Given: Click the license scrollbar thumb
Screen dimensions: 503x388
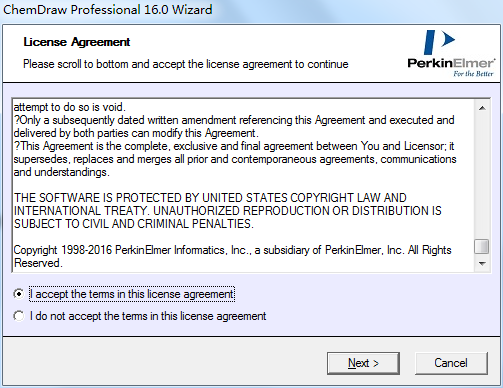Looking at the screenshot, I should (x=482, y=247).
